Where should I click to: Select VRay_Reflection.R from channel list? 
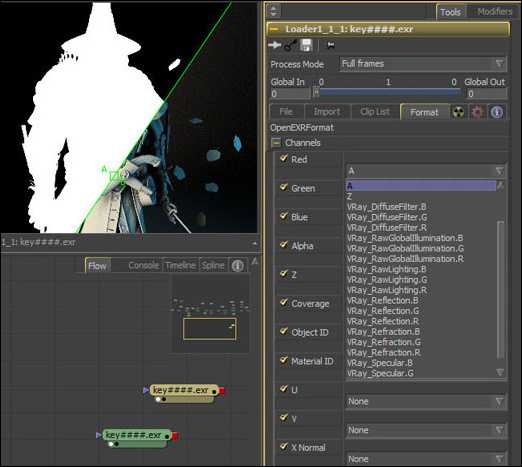click(383, 321)
